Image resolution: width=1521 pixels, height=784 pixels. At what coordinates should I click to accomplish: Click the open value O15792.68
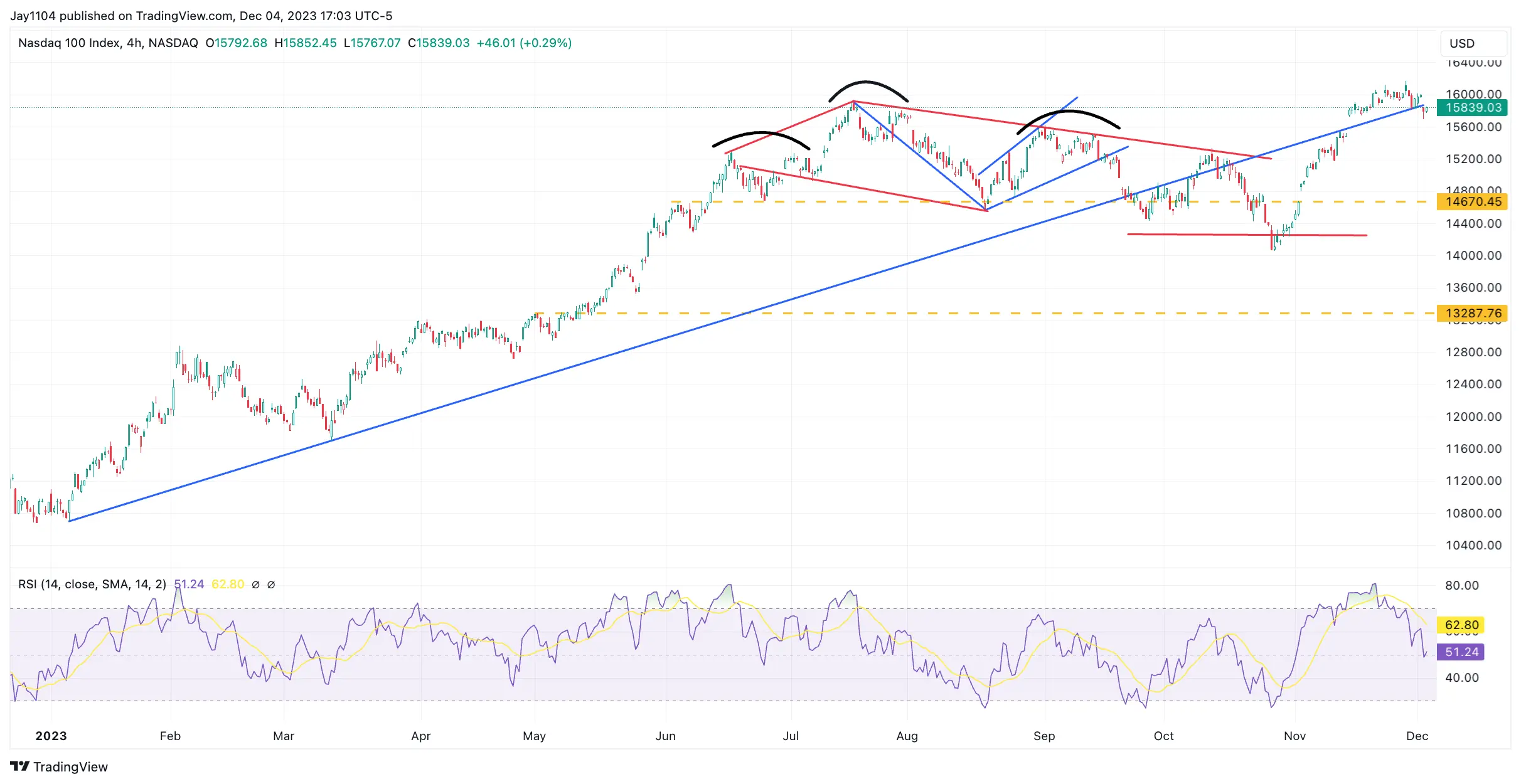[237, 43]
